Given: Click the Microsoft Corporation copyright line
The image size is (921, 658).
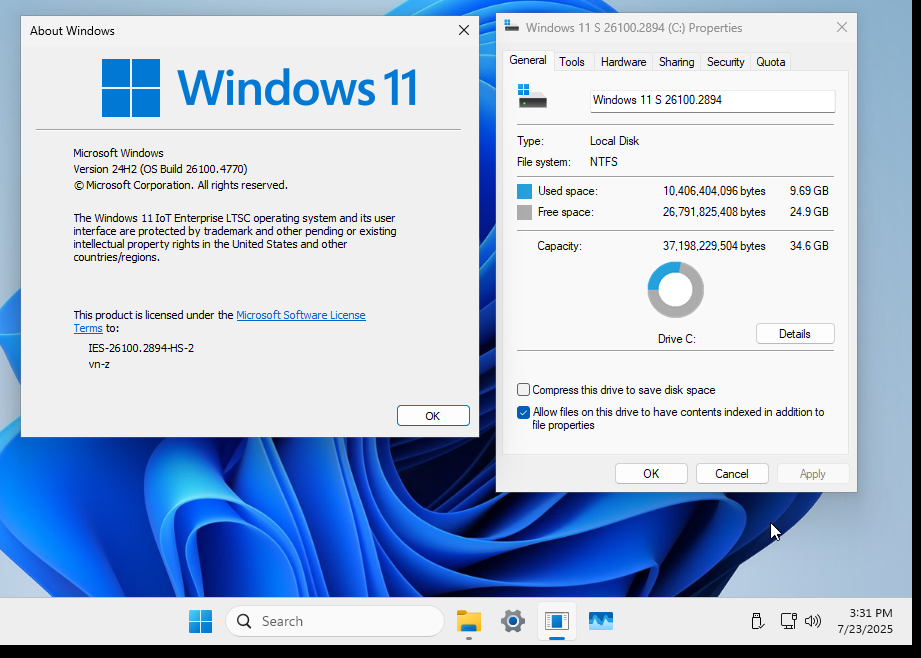Looking at the screenshot, I should click(x=180, y=185).
